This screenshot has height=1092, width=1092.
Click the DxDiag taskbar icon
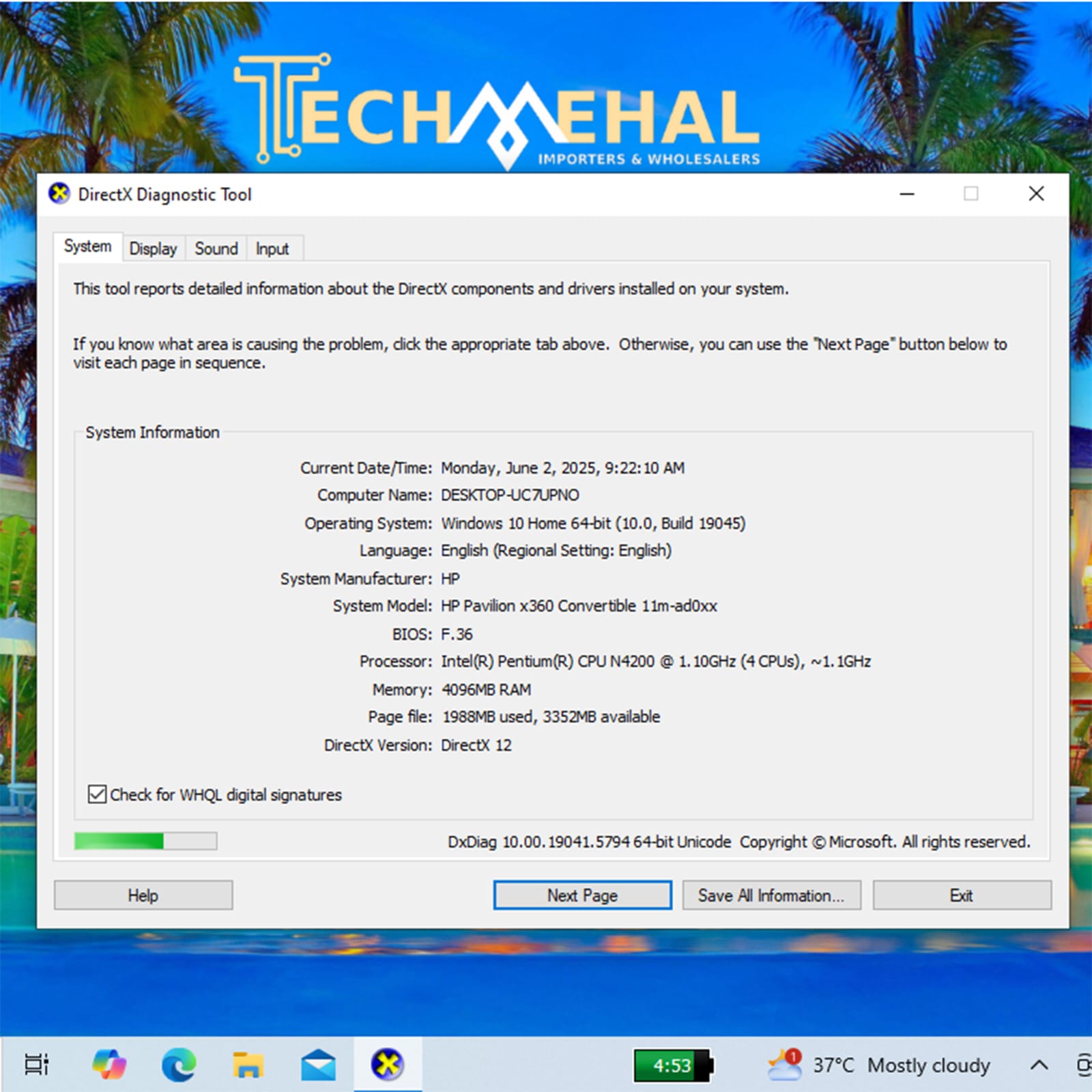pos(388,1064)
